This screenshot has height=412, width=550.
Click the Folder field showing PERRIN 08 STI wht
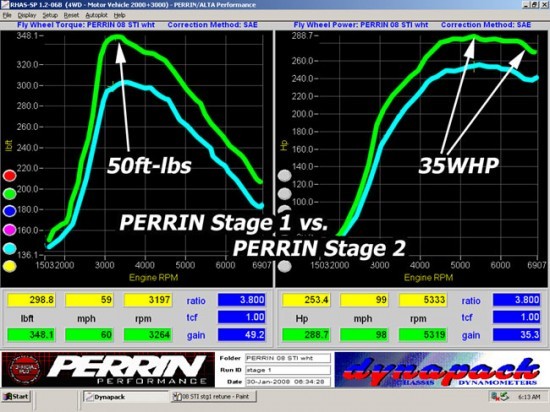(x=288, y=358)
